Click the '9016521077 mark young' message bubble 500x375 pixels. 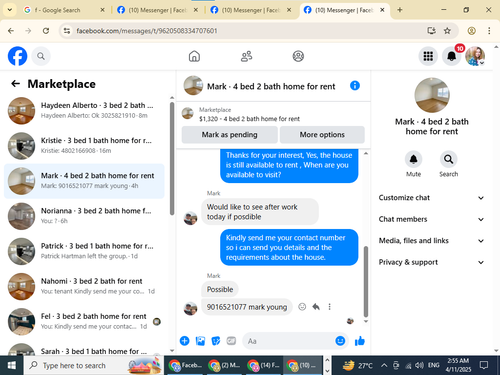247,307
